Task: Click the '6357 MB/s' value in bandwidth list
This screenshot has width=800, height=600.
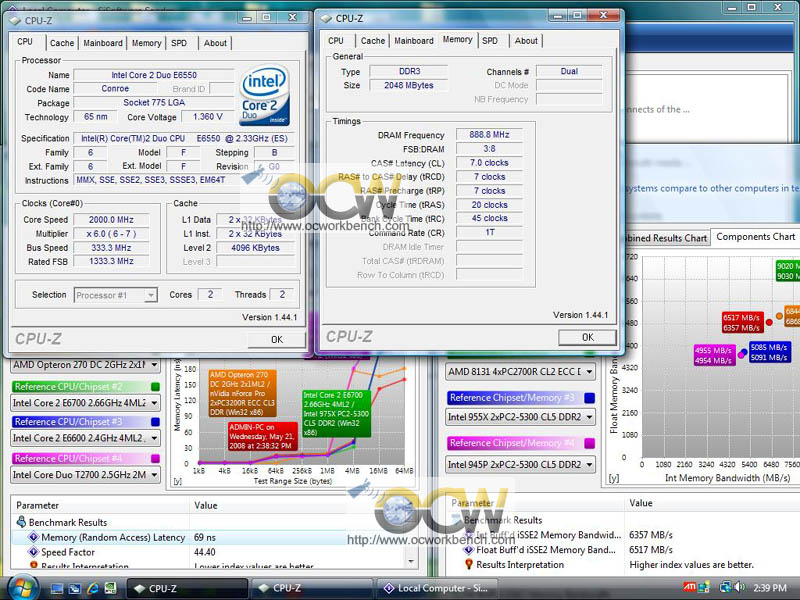Action: coord(651,535)
